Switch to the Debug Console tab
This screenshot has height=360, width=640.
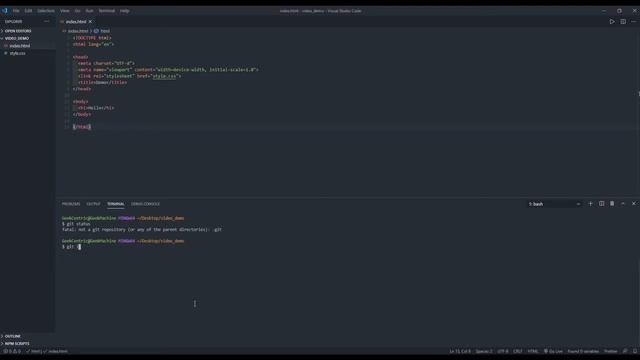[145, 204]
